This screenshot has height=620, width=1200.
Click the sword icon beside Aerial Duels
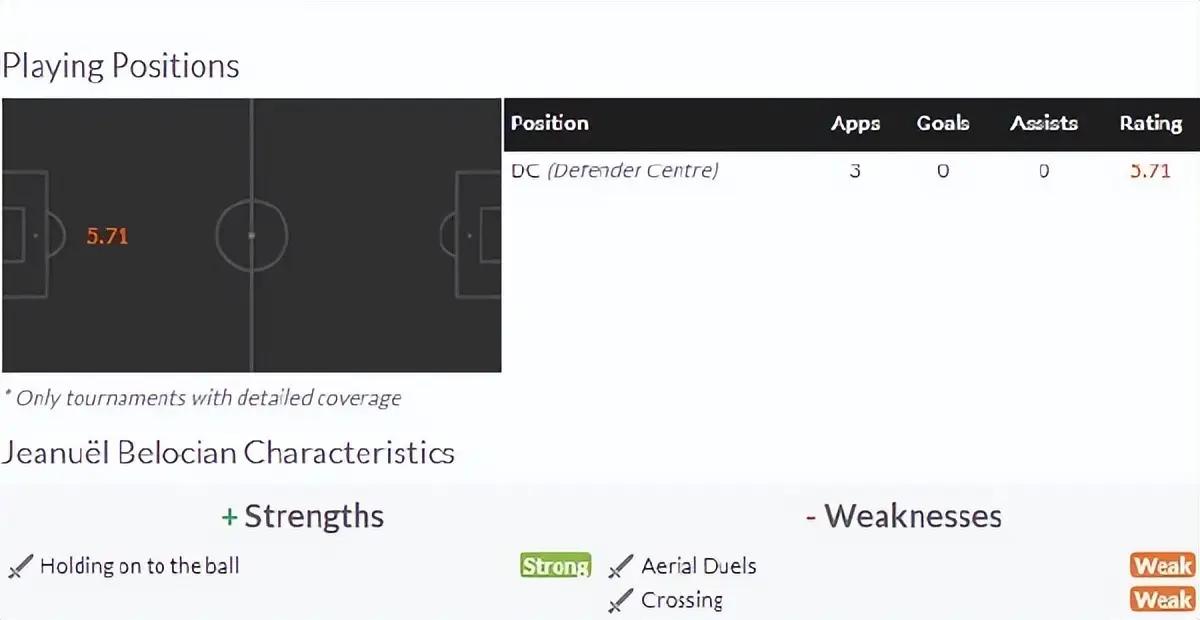point(621,567)
